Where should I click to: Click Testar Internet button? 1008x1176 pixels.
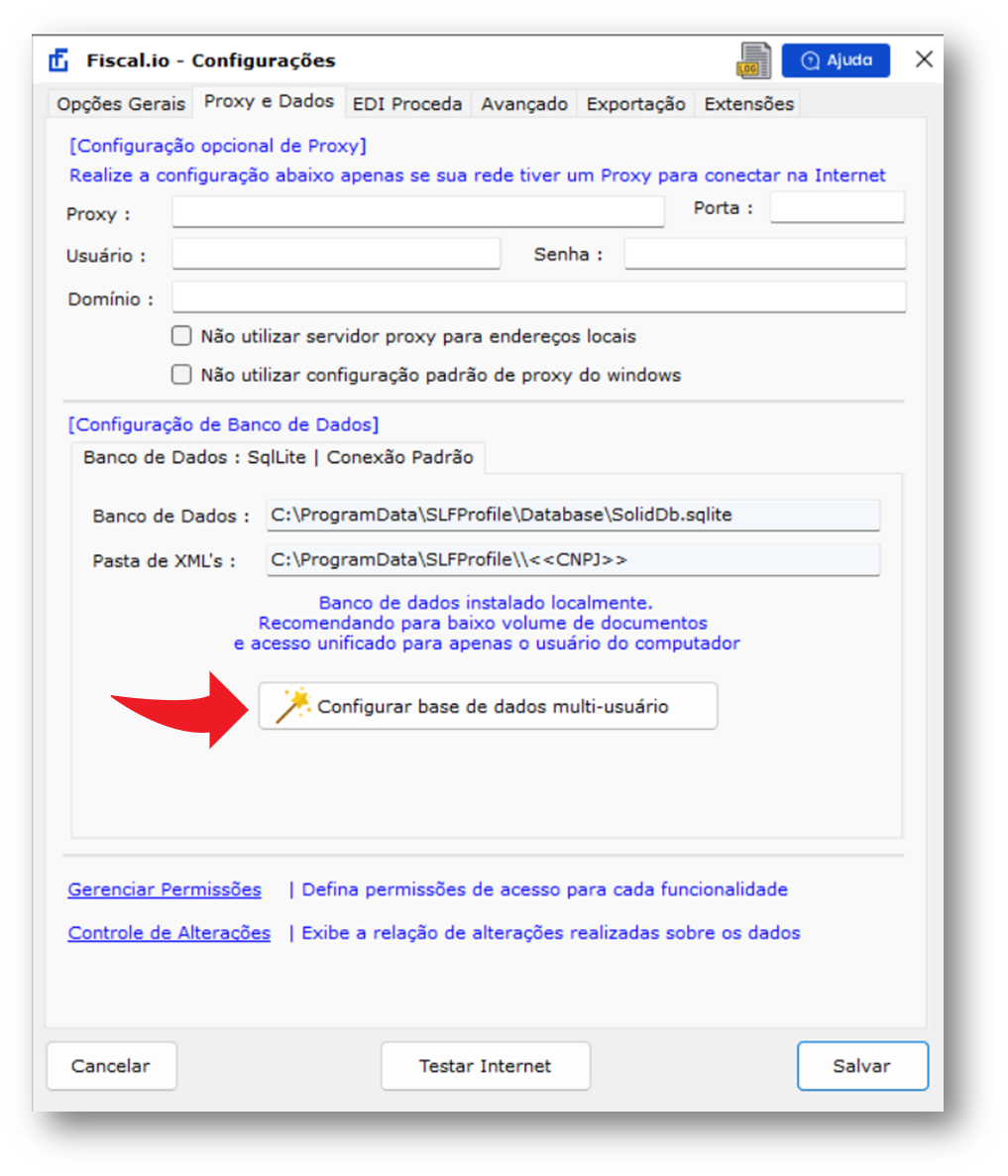click(x=486, y=1066)
